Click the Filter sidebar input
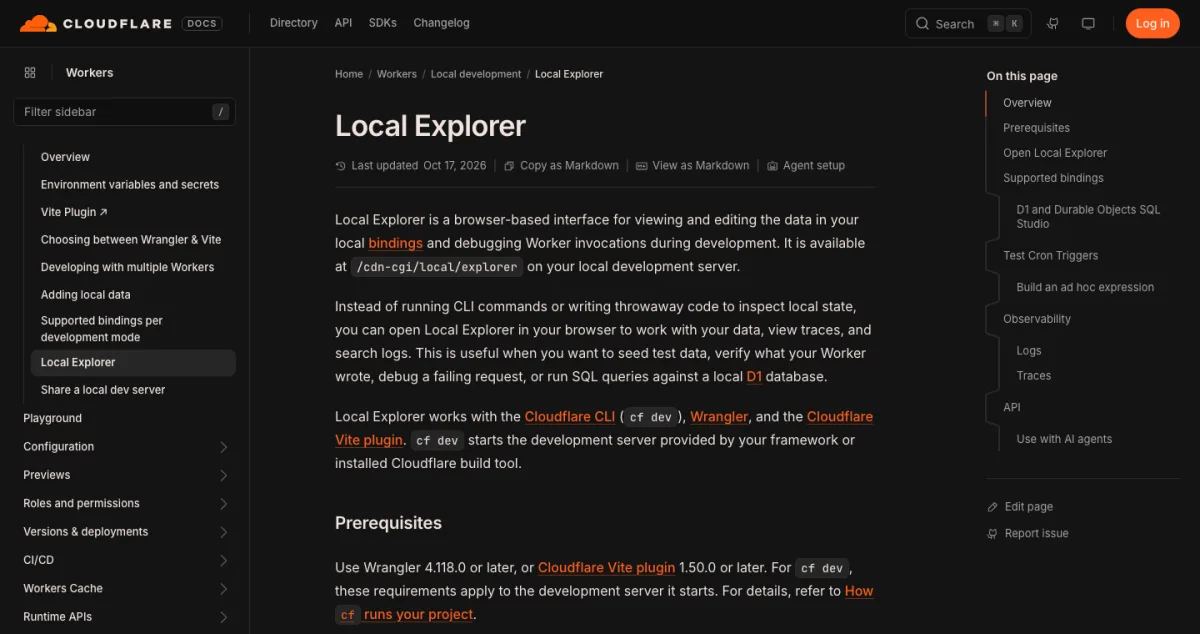This screenshot has width=1200, height=634. (124, 112)
